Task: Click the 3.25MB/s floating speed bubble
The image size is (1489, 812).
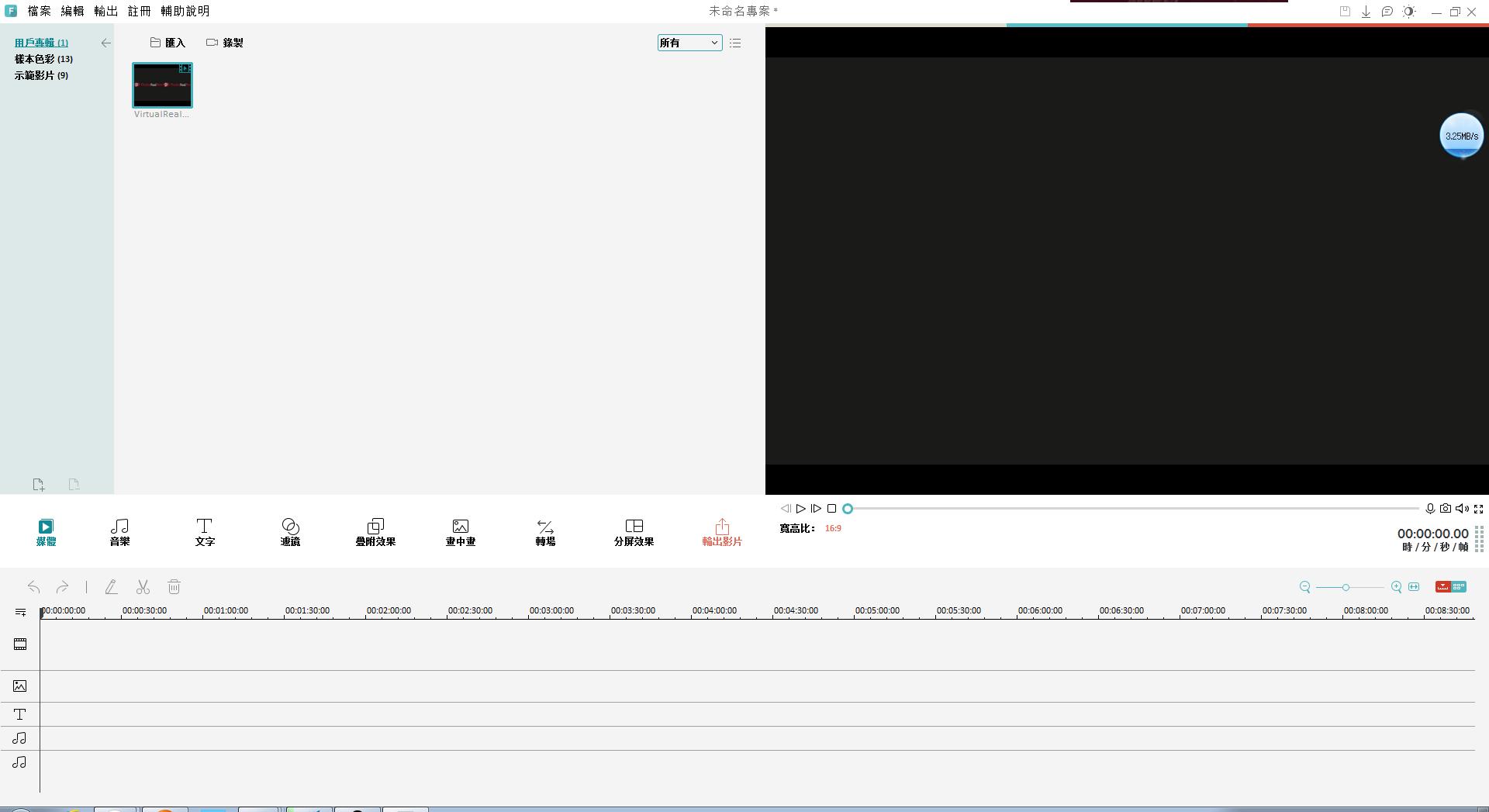Action: click(1461, 136)
